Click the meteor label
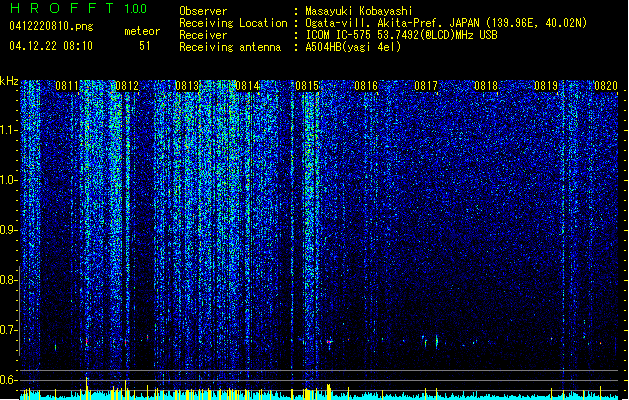The width and height of the screenshot is (629, 400). (142, 31)
